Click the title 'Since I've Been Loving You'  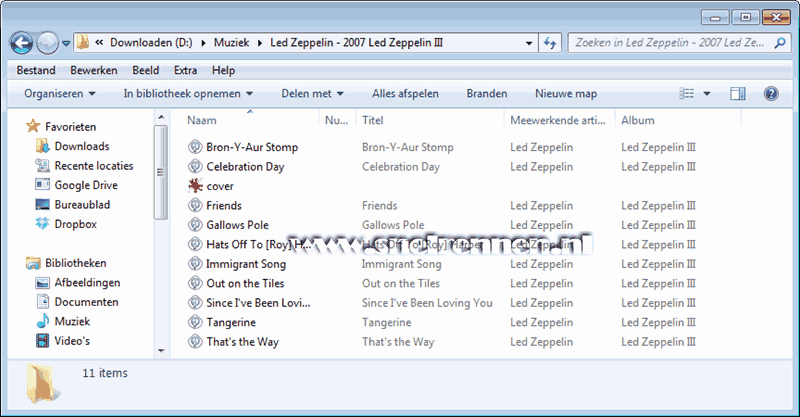click(x=427, y=303)
